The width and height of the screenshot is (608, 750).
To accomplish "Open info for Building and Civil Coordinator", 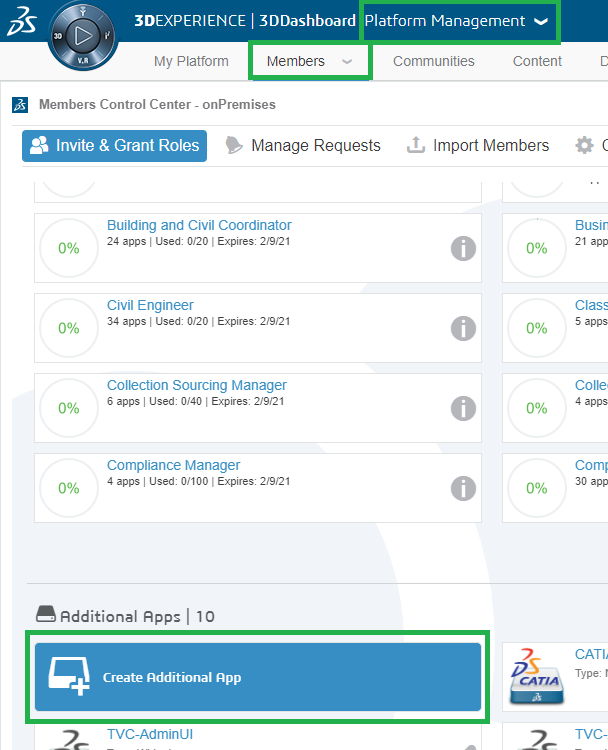I will pos(462,248).
